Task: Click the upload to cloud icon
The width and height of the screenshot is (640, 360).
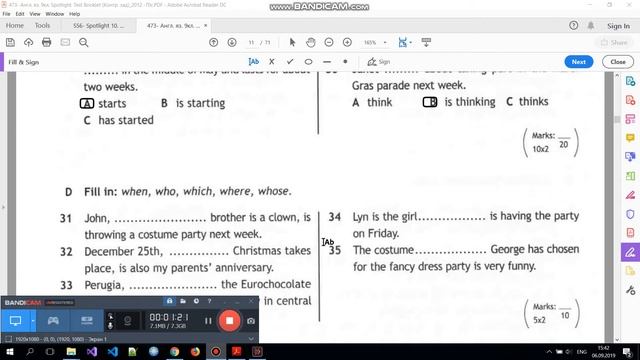Action: click(x=28, y=42)
